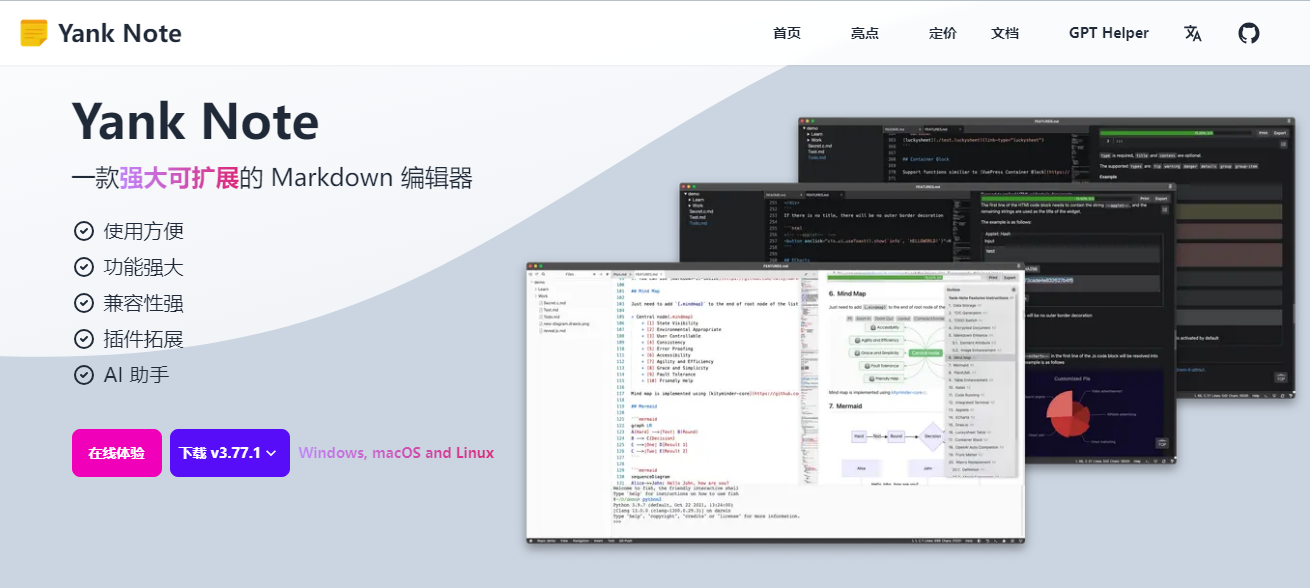Image resolution: width=1310 pixels, height=588 pixels.
Task: Click the pink 在线体验 button
Action: 116,452
